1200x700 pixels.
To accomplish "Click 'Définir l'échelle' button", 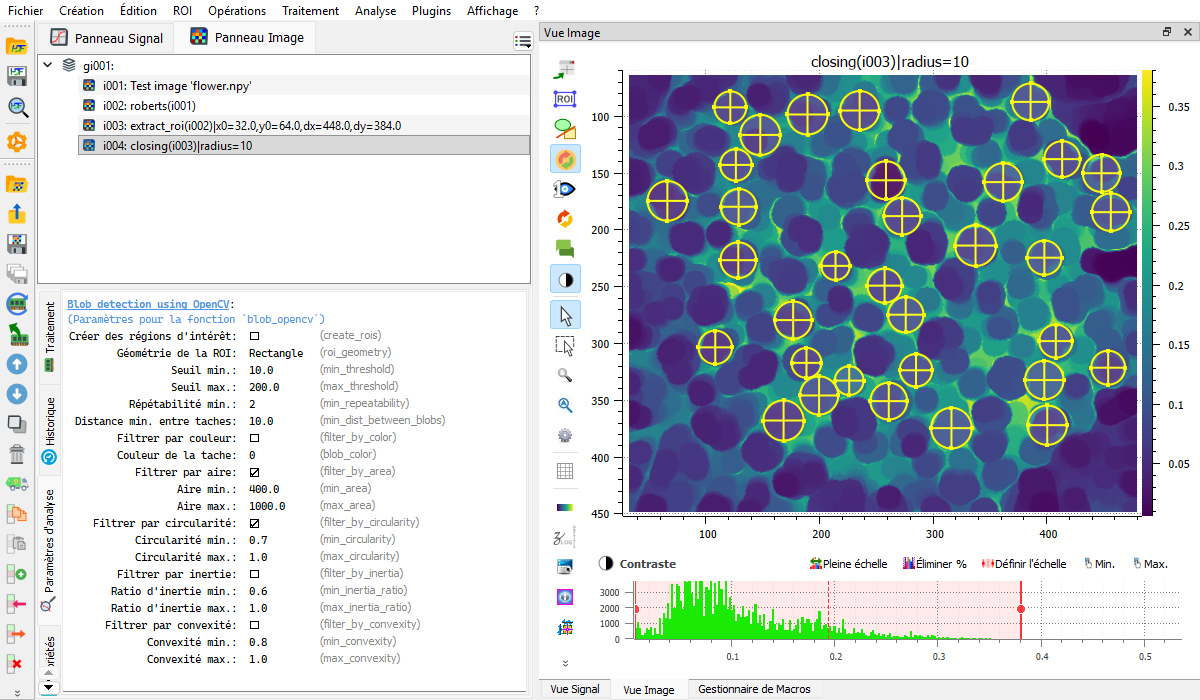I will point(1023,564).
